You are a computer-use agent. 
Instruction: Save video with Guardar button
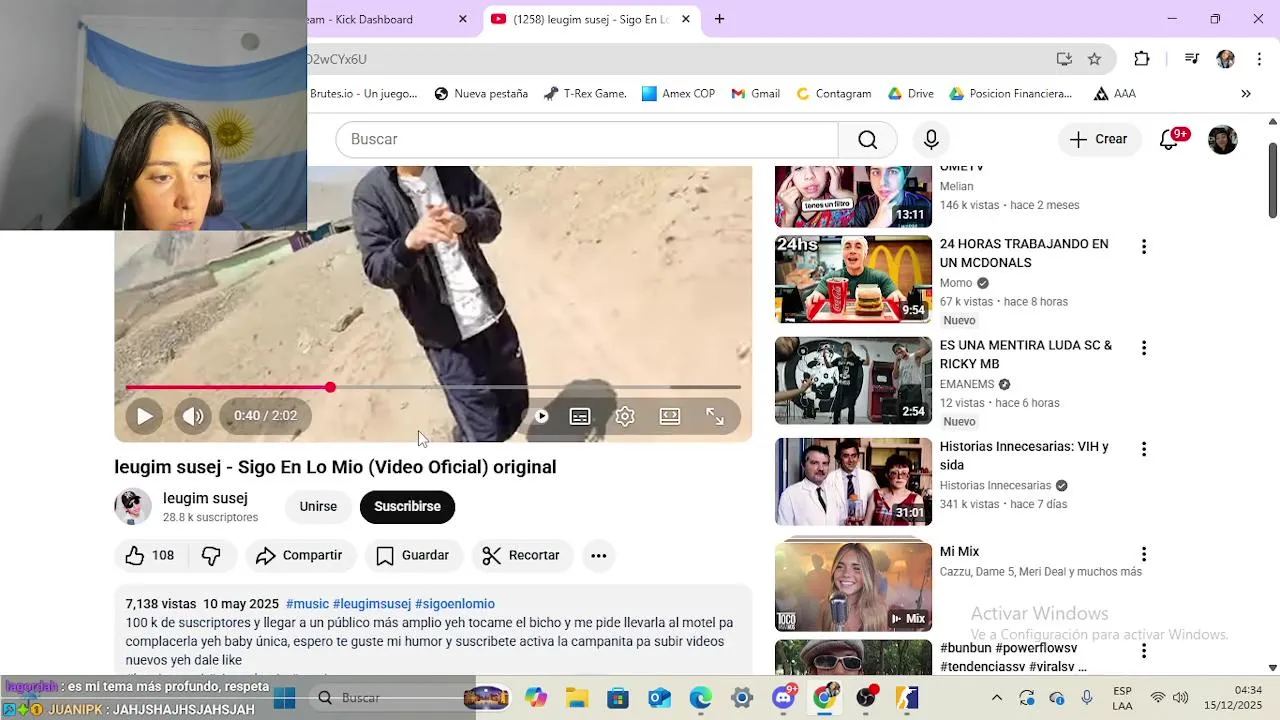pyautogui.click(x=413, y=555)
